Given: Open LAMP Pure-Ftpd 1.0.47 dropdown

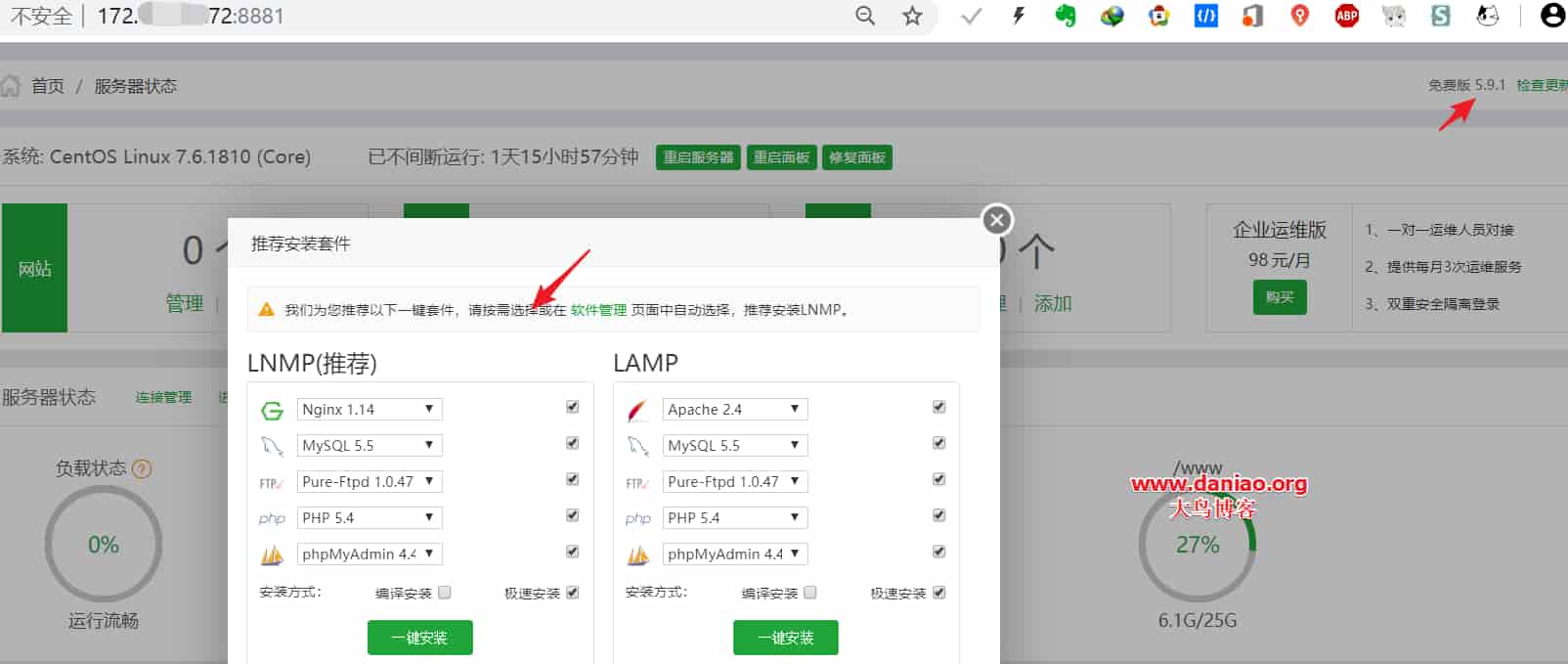Looking at the screenshot, I should (735, 481).
